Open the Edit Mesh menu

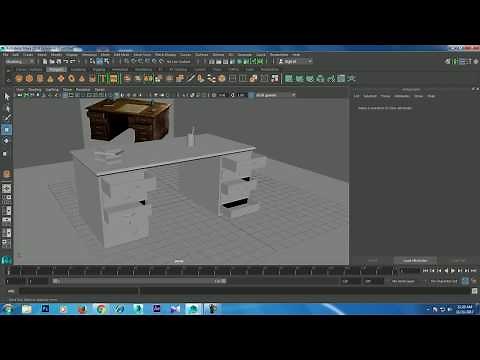click(122, 54)
